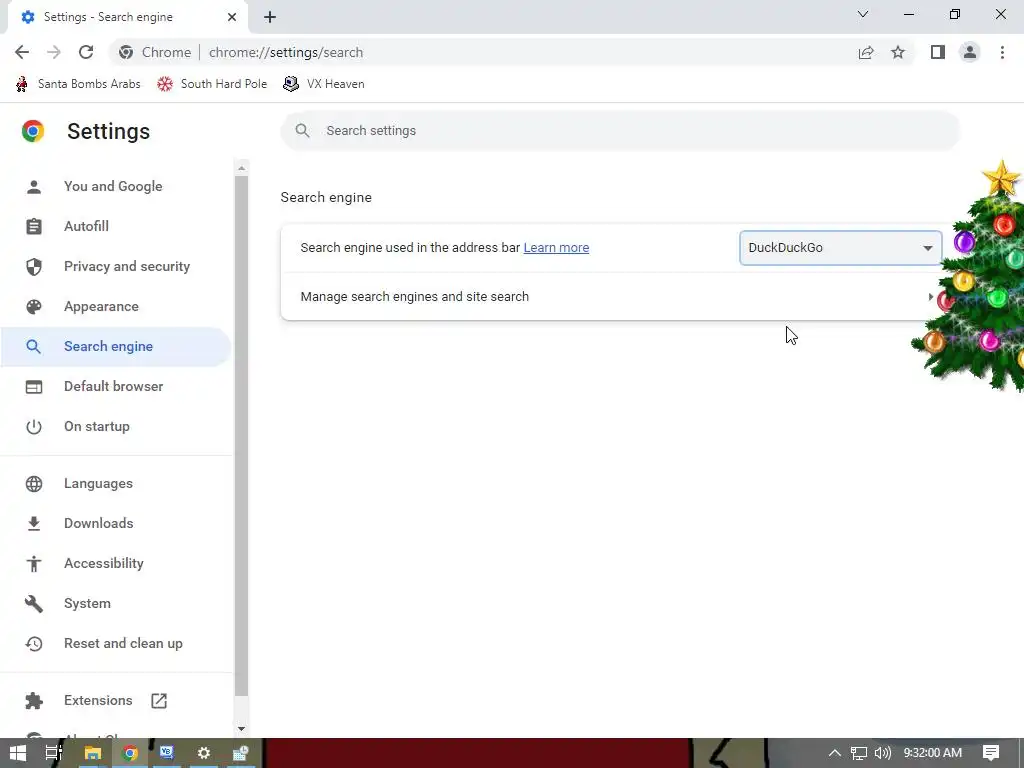Screen dimensions: 1024x768
Task: Open Accessibility settings section
Action: coord(116,563)
